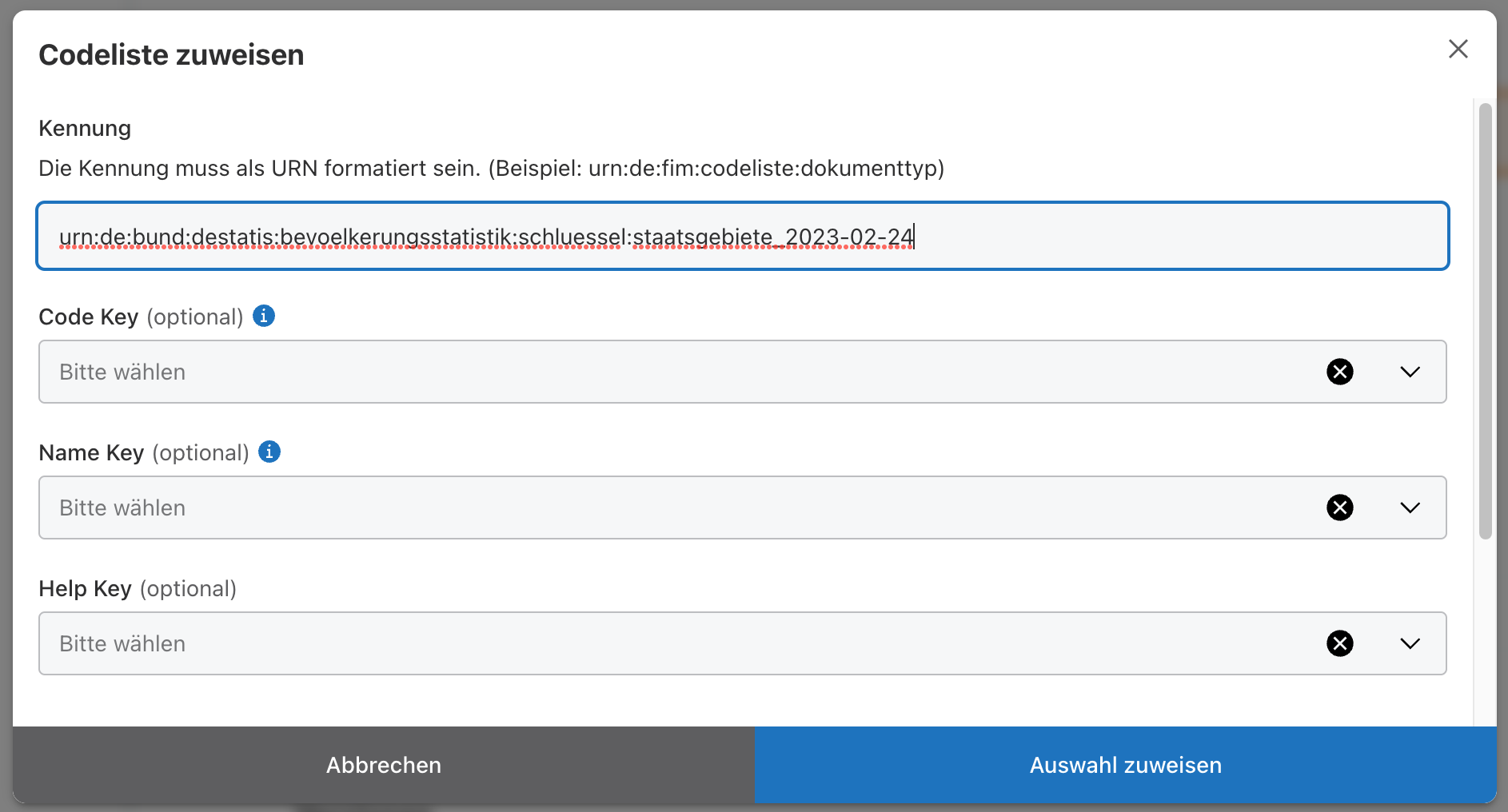Open the Name Key 'Bitte wählen' field
Viewport: 1508px width, 812px height.
(640, 507)
